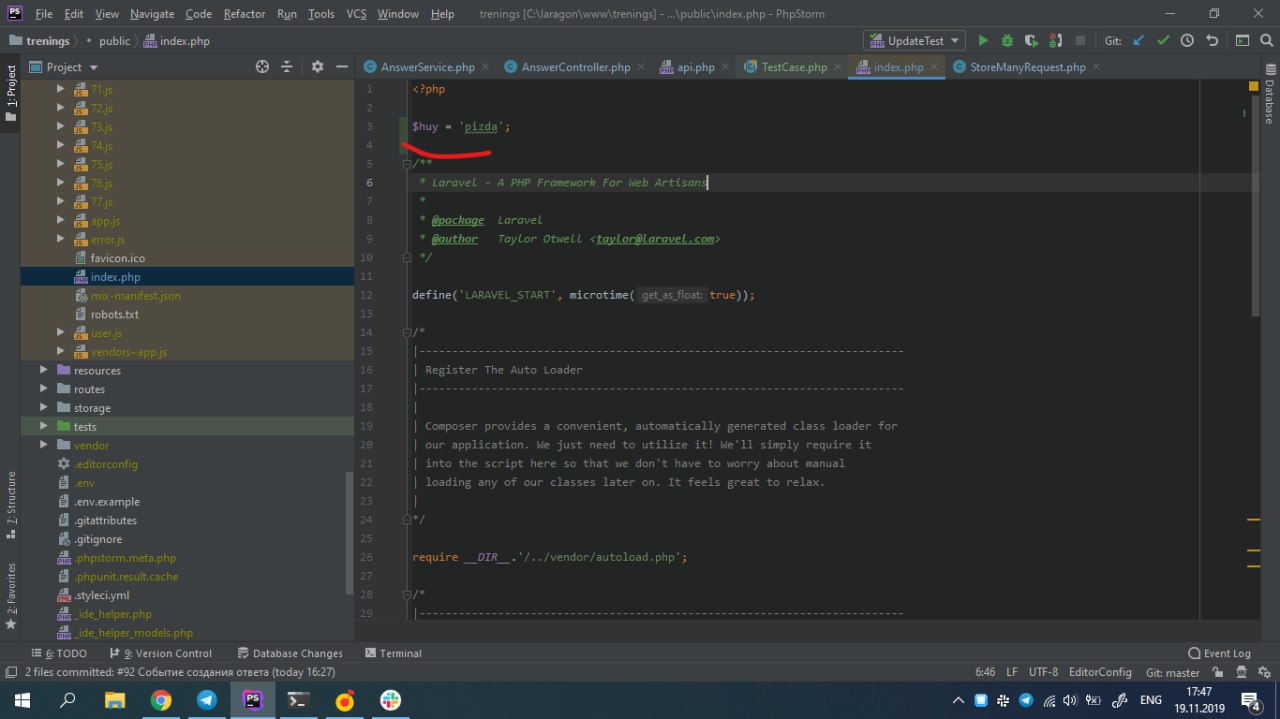Click Git: master branch widget
Screen dimensions: 1280x719
[1173, 672]
